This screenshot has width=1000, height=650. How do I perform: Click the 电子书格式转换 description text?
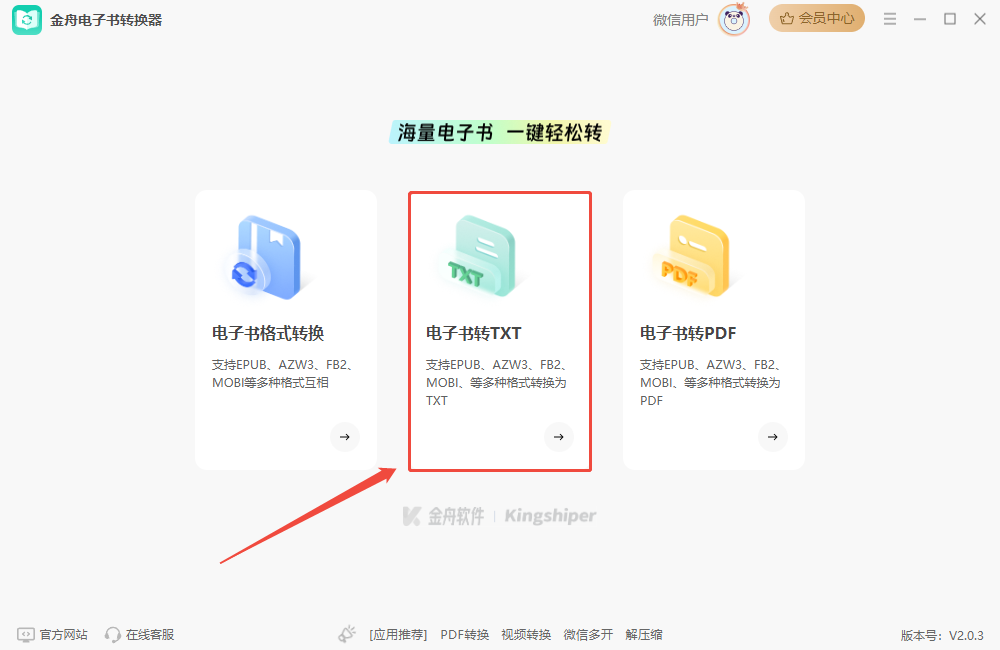(283, 374)
